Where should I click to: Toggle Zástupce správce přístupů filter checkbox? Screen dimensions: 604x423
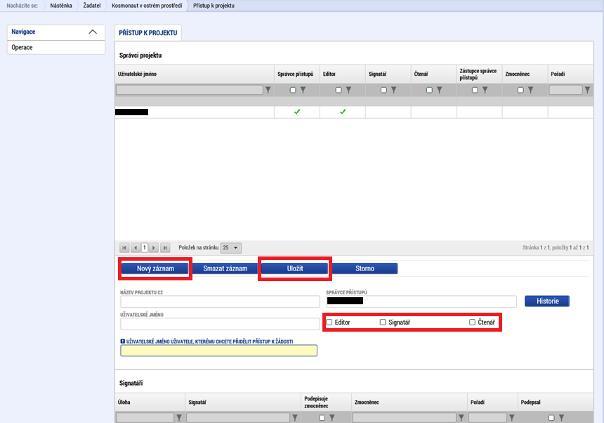tap(475, 90)
